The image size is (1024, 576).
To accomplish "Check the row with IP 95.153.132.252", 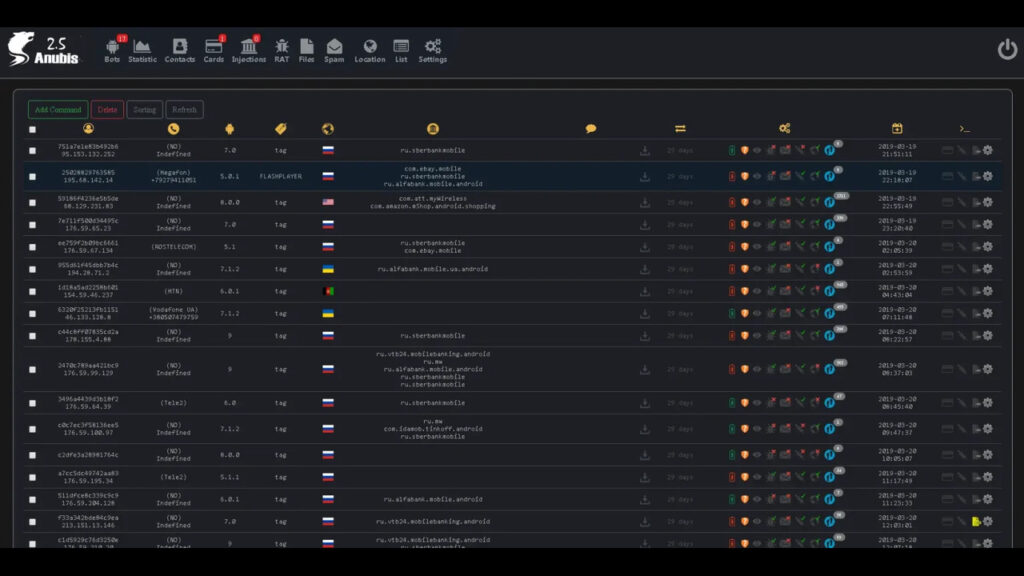I will (33, 150).
